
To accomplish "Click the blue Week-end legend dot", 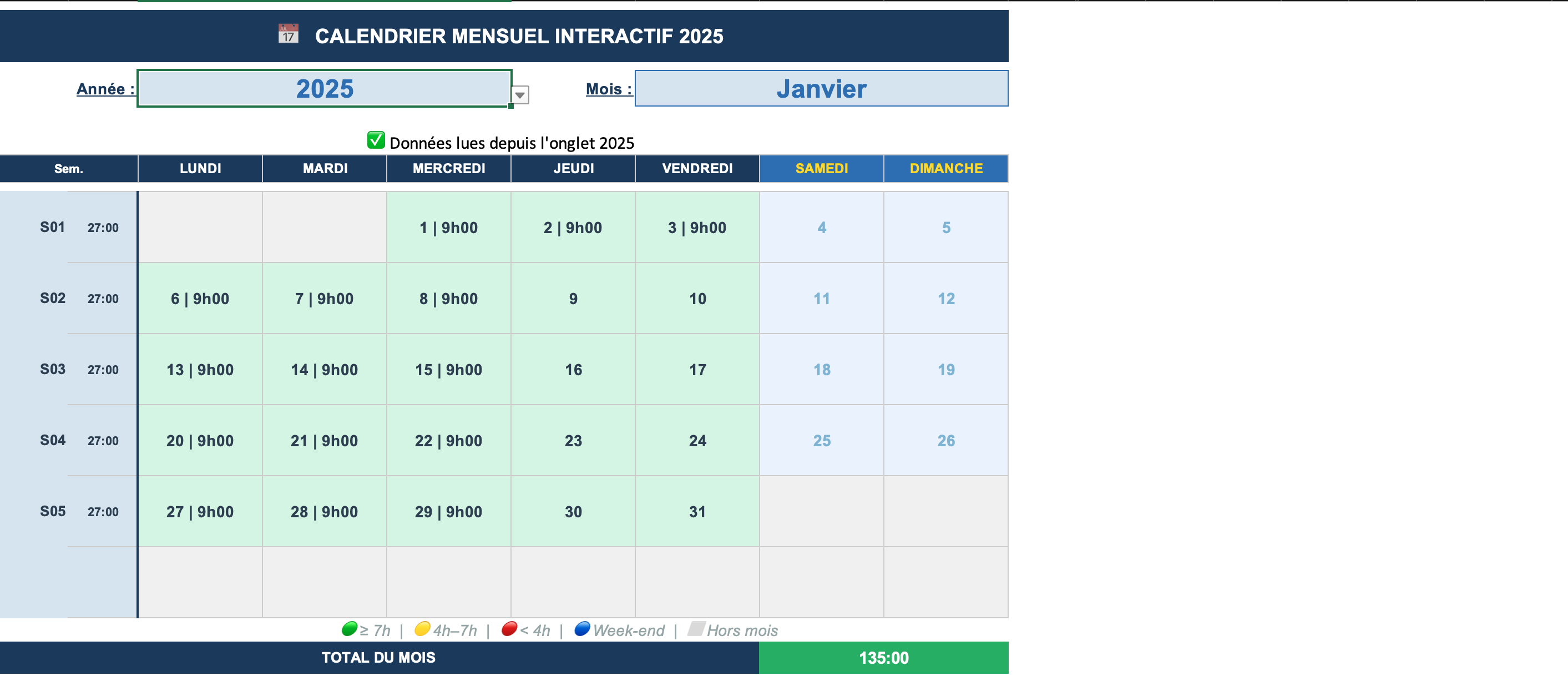I will 582,629.
